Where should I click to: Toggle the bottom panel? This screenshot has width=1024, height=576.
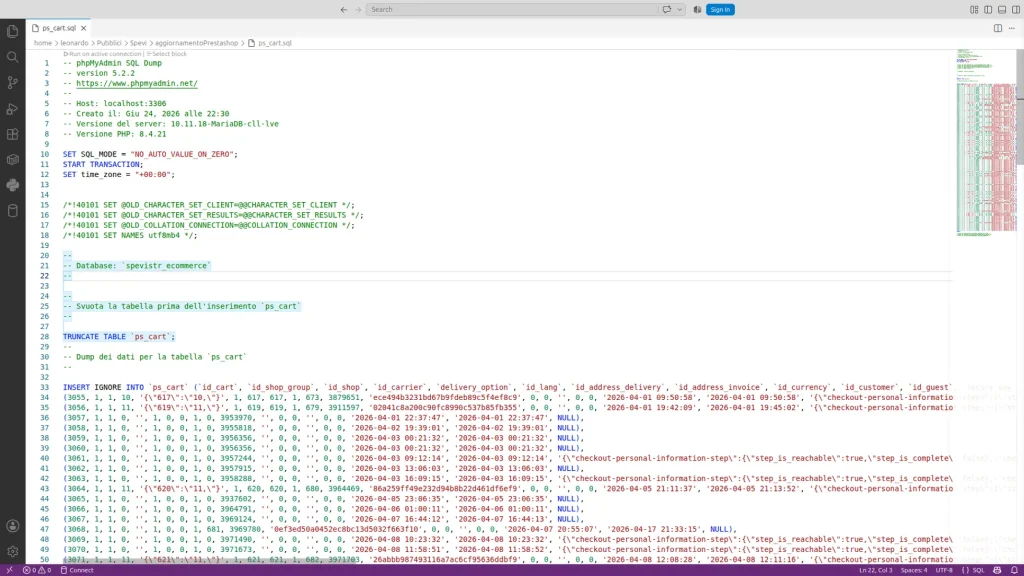point(1002,9)
